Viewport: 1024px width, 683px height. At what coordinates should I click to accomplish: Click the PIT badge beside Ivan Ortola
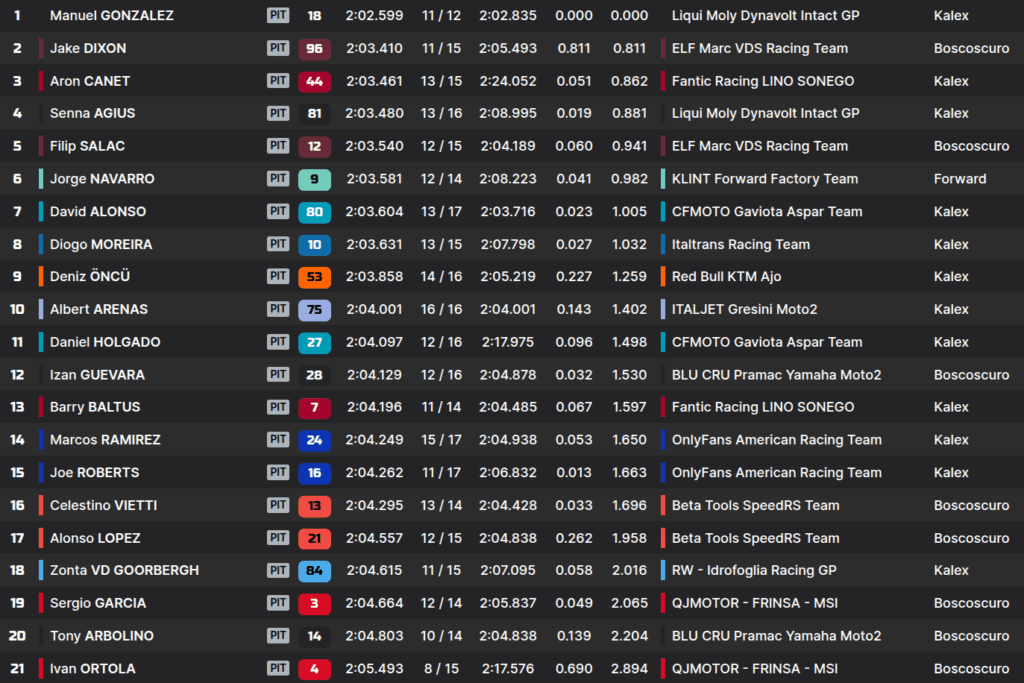coord(278,669)
